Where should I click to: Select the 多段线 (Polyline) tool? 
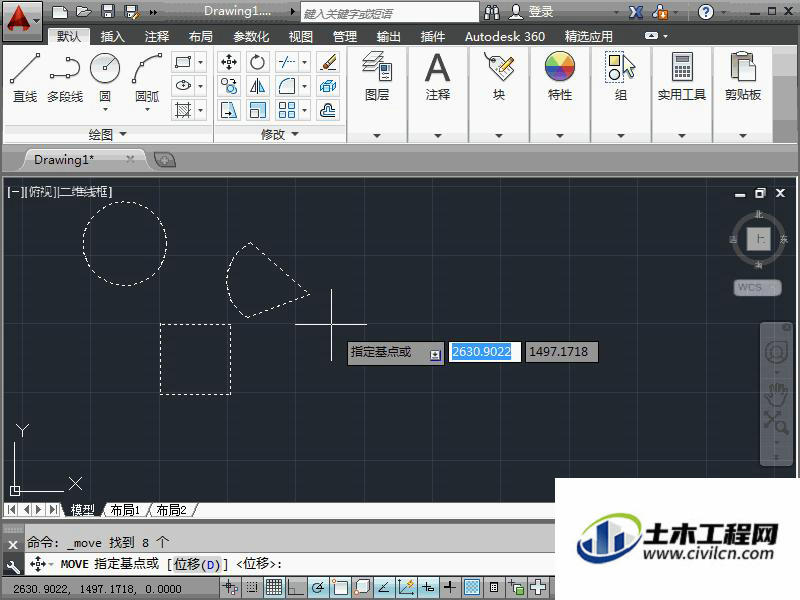click(65, 77)
